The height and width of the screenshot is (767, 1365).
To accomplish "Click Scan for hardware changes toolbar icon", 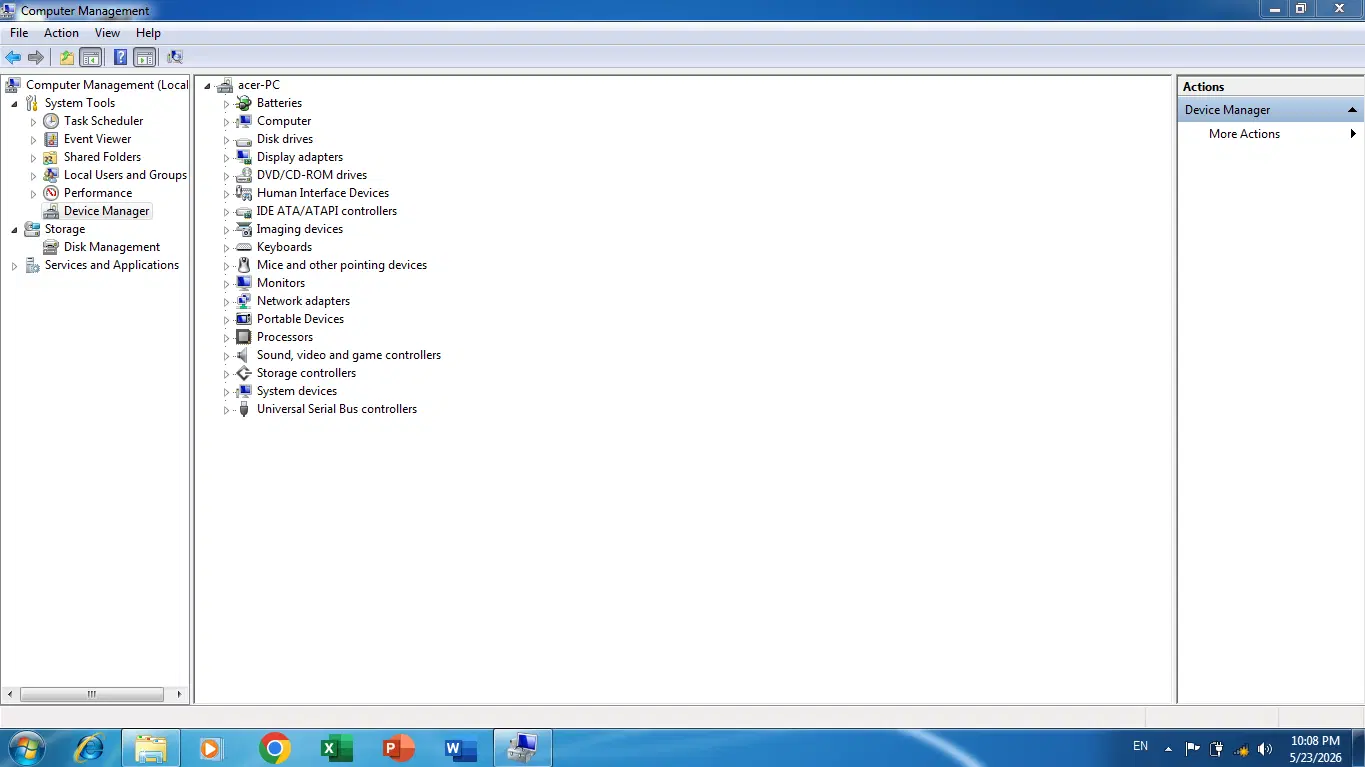I will tap(175, 57).
